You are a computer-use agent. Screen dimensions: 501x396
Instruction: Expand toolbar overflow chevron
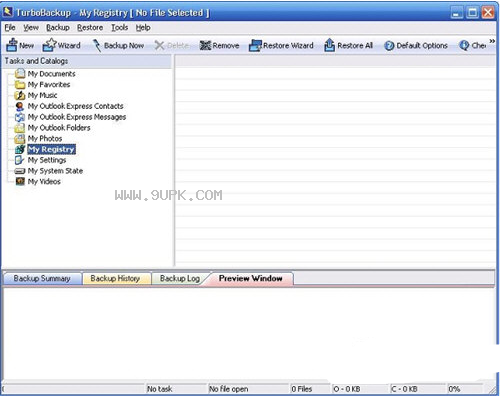[492, 41]
